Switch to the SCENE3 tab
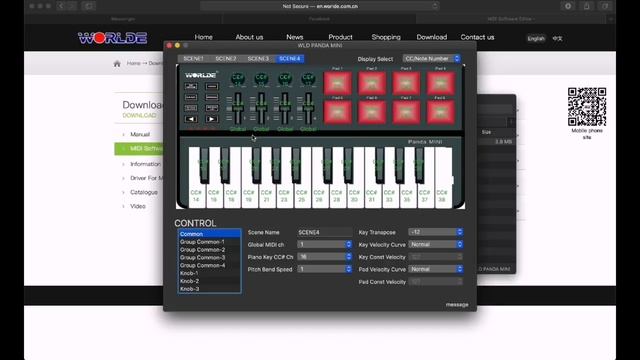 pos(258,59)
